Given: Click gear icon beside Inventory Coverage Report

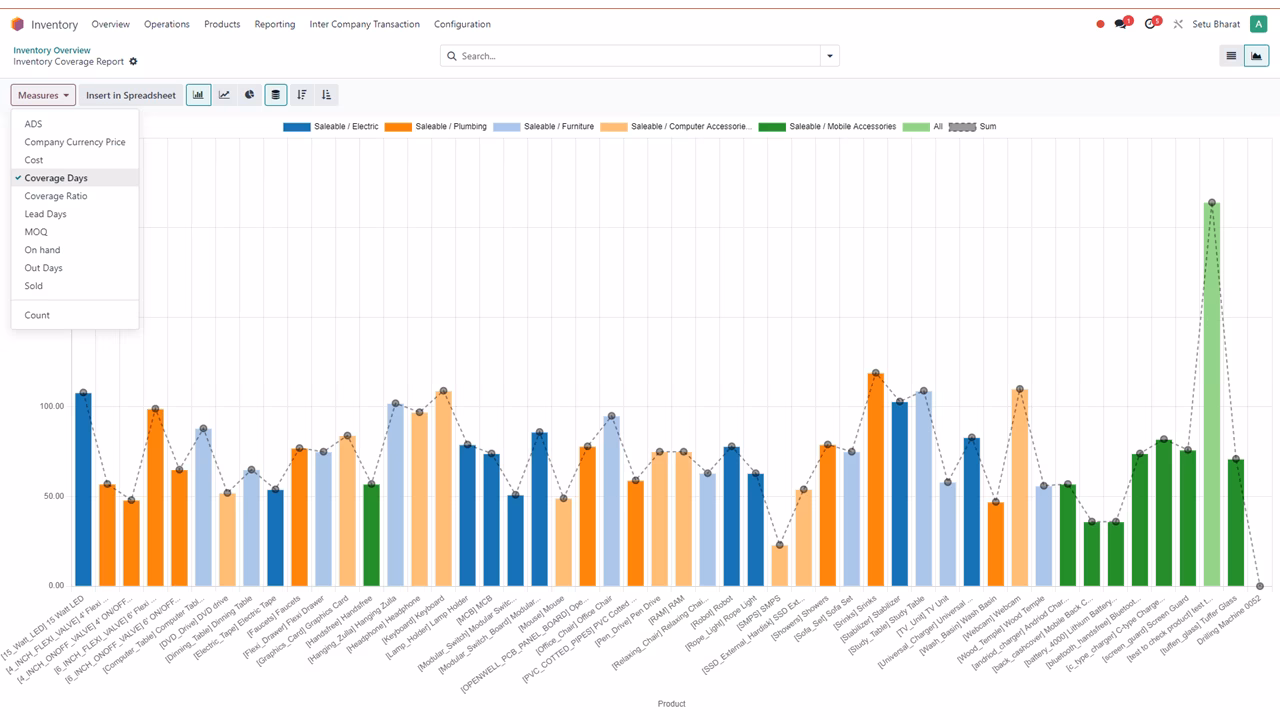Looking at the screenshot, I should (x=133, y=62).
